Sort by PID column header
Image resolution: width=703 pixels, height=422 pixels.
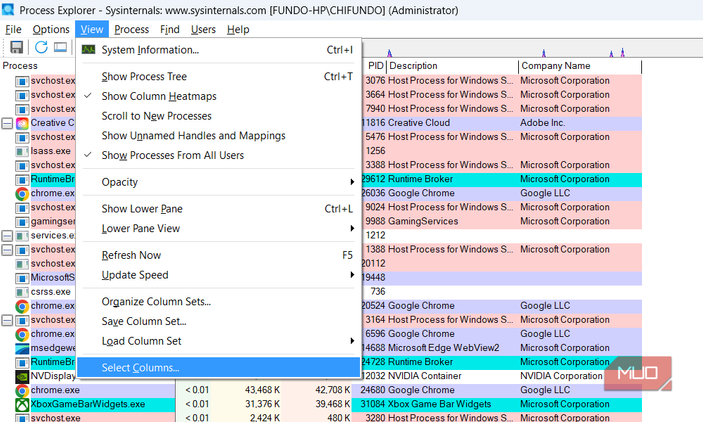[375, 66]
